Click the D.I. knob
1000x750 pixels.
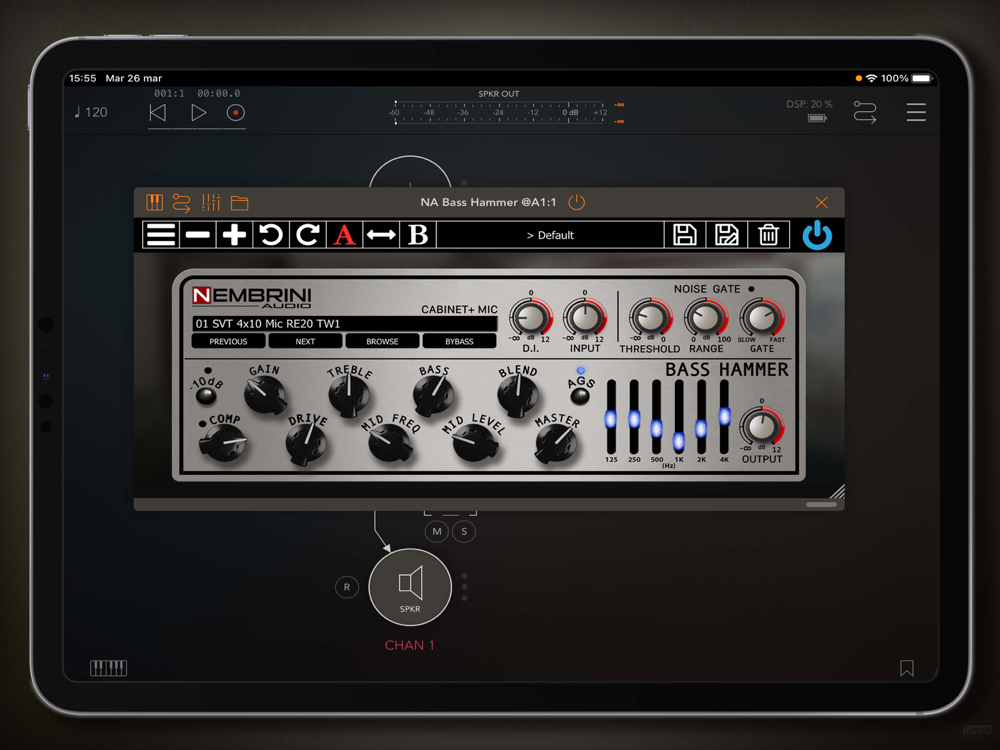pos(531,317)
